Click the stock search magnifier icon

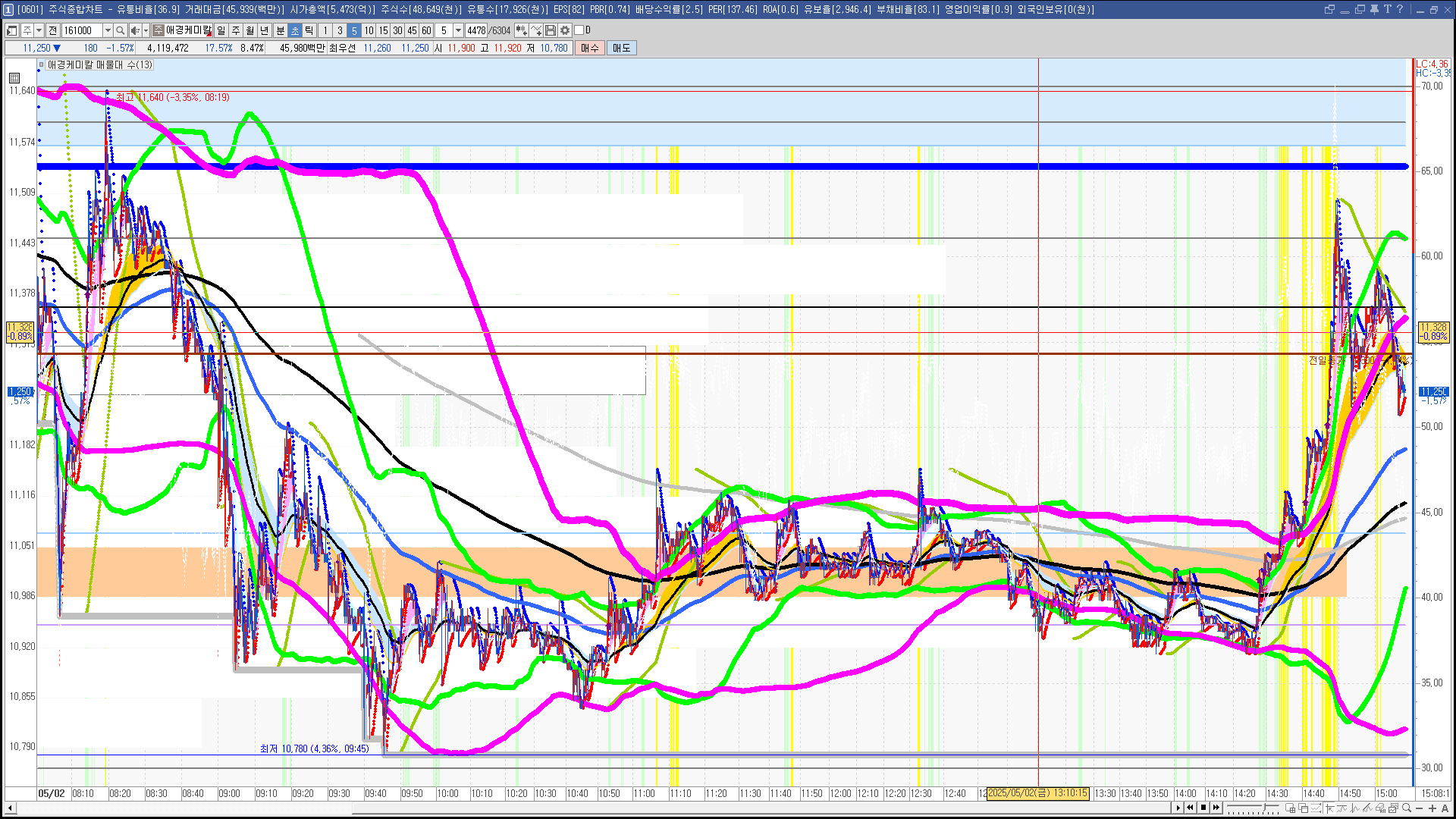coord(120,30)
